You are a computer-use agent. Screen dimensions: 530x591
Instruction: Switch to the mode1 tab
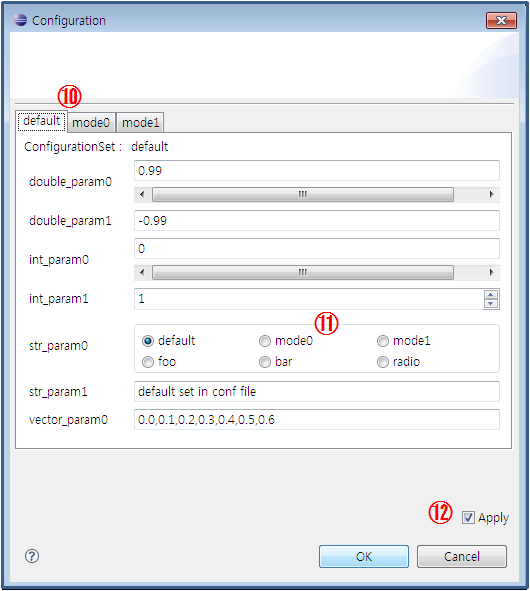[140, 122]
